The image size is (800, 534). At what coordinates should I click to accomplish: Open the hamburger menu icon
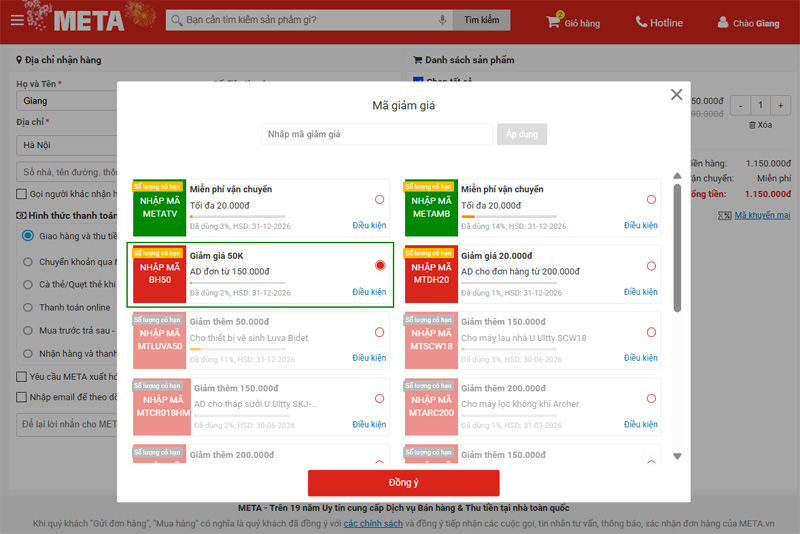17,22
